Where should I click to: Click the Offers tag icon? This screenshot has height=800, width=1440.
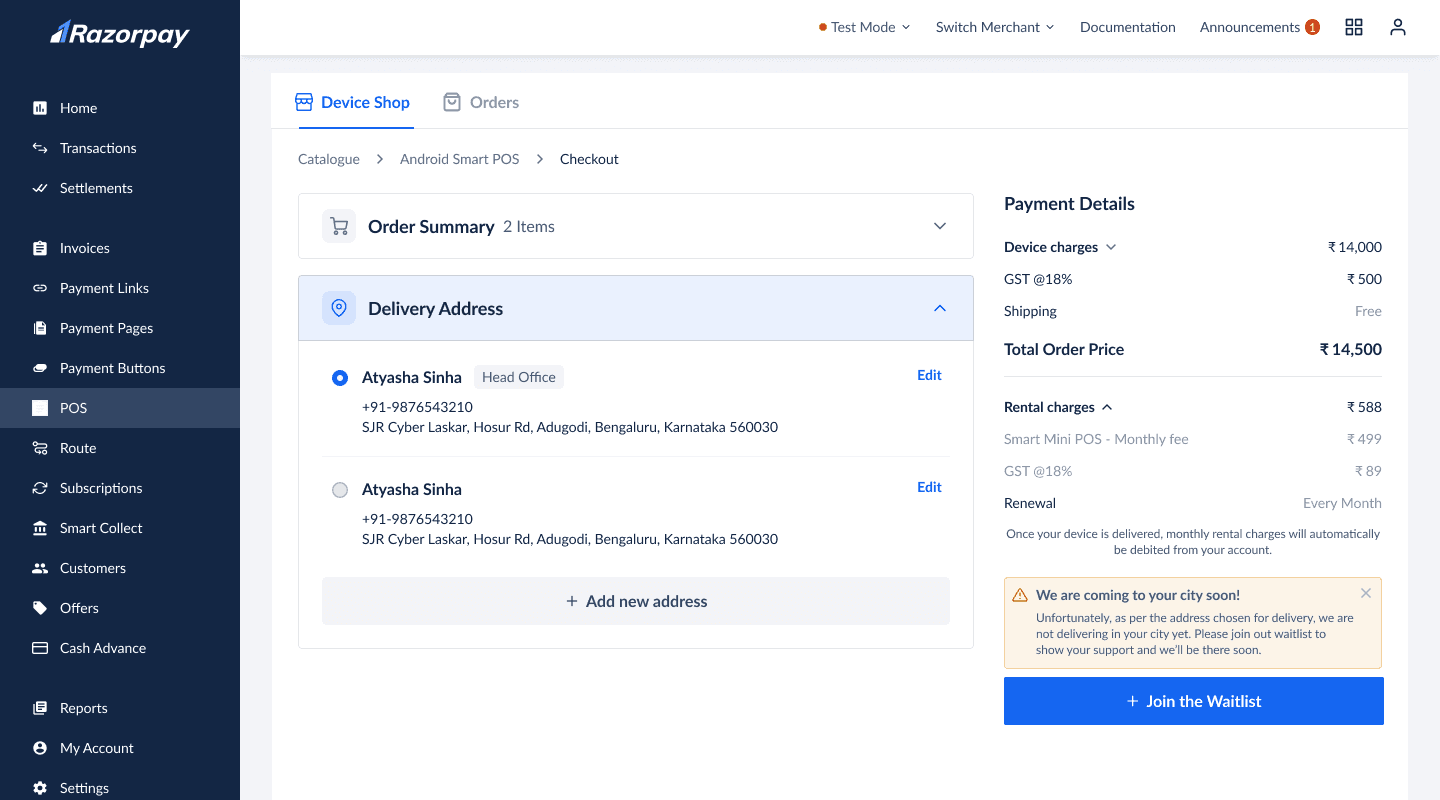coord(40,608)
